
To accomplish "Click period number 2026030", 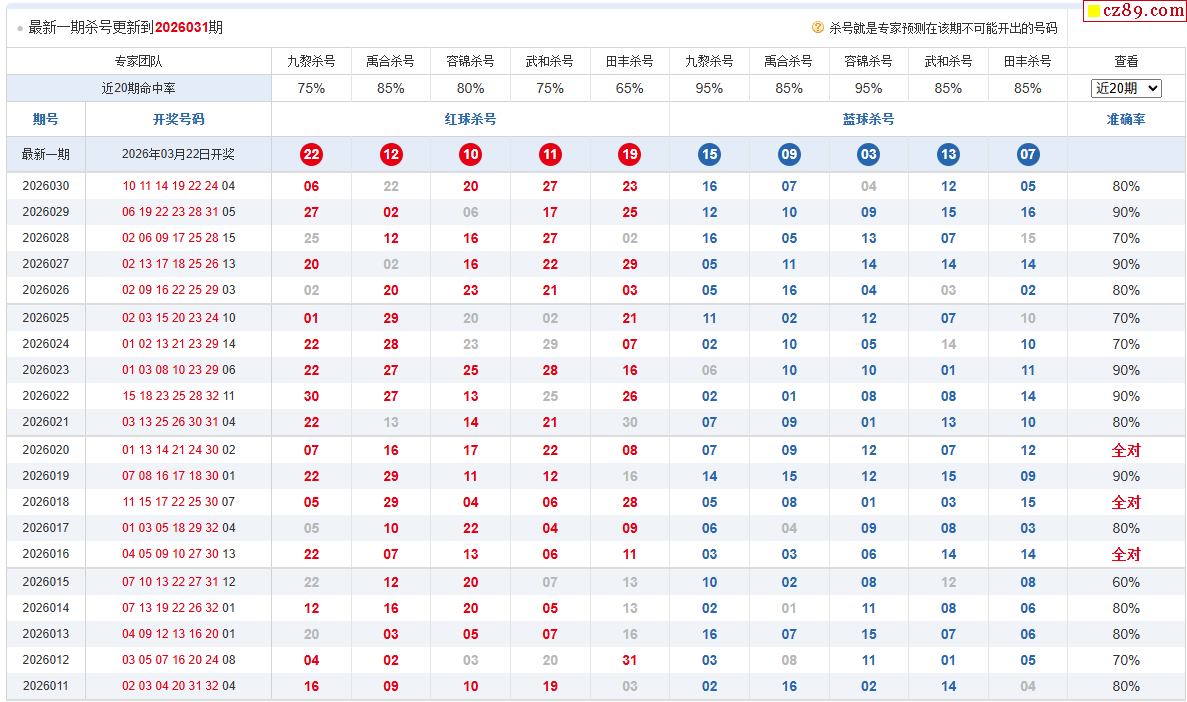I will click(45, 186).
